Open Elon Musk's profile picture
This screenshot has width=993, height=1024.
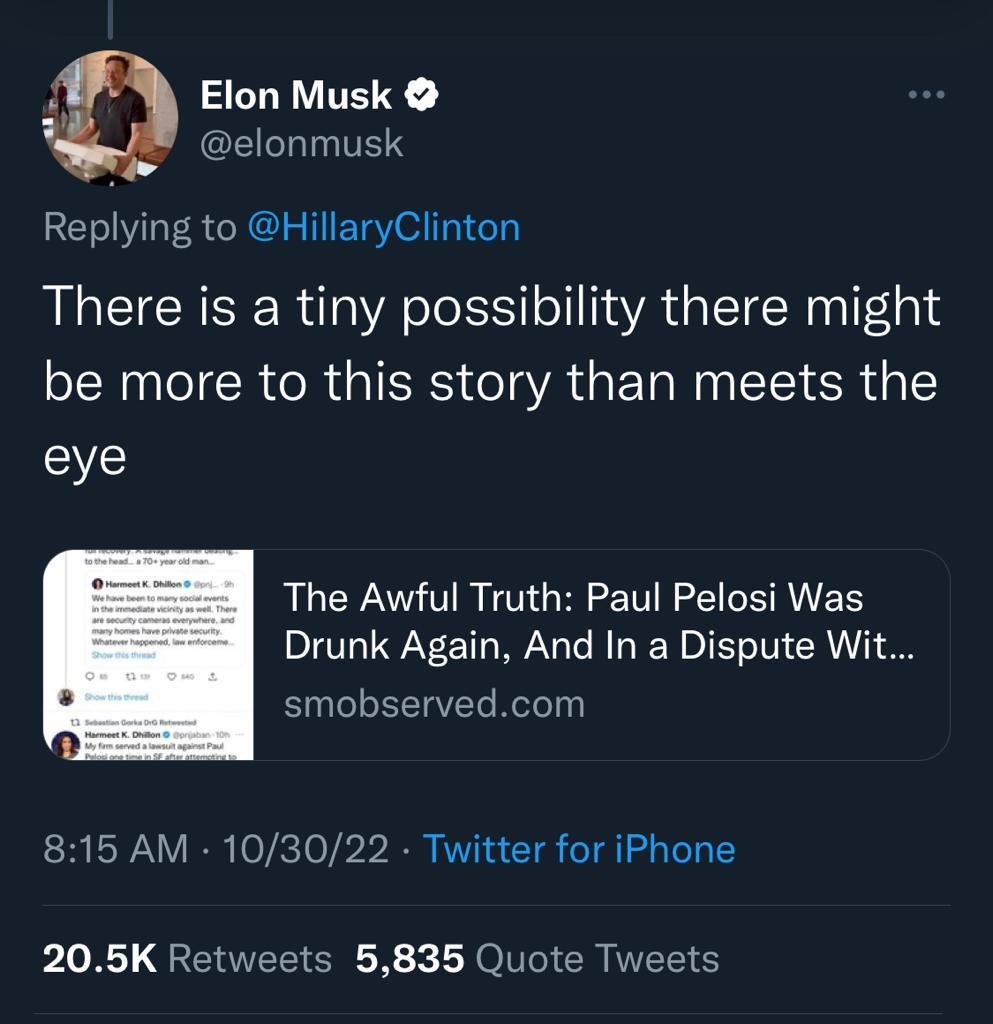(110, 118)
